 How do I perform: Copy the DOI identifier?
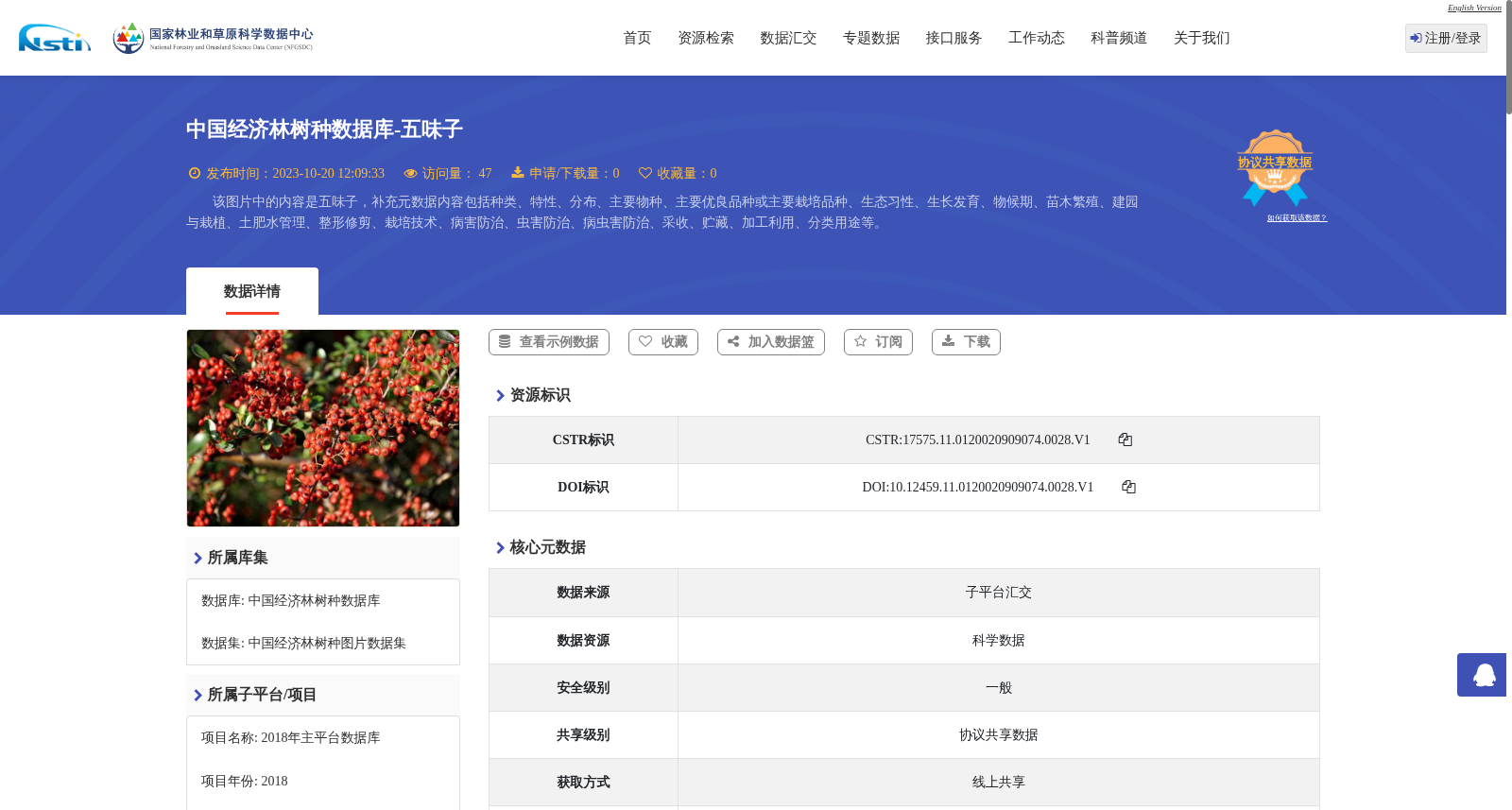(x=1128, y=487)
